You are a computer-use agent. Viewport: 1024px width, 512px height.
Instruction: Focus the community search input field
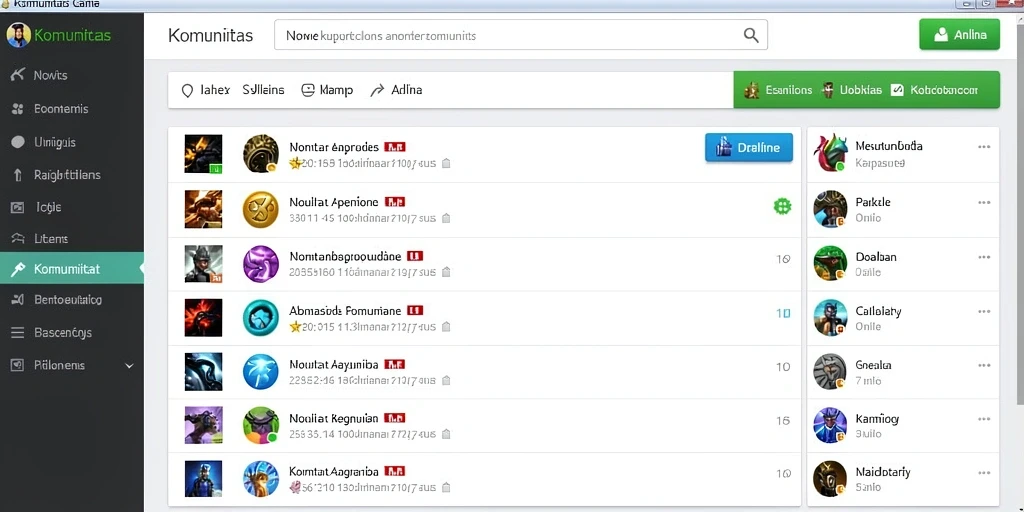(x=520, y=35)
